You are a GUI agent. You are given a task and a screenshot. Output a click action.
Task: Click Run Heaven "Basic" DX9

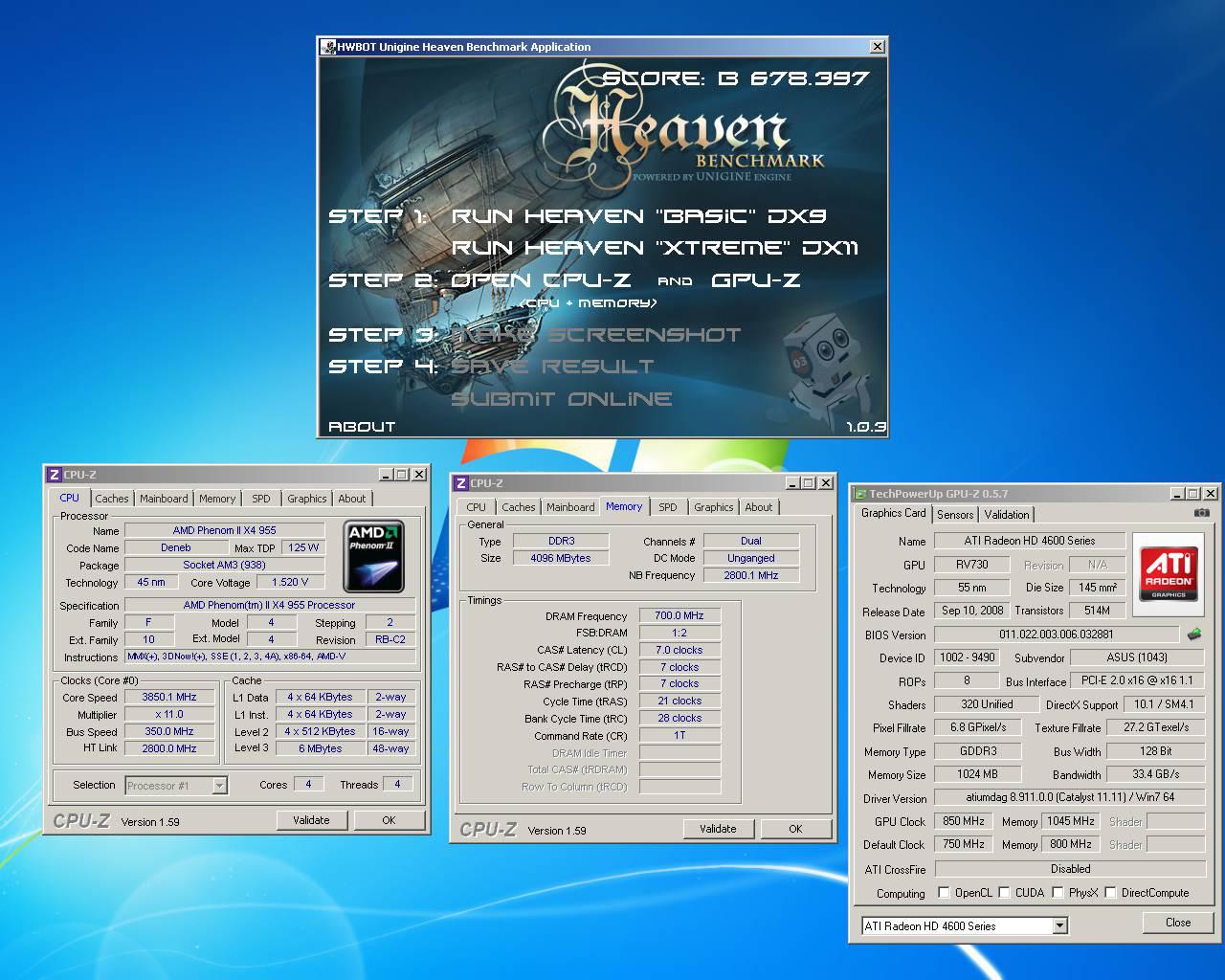click(x=639, y=216)
